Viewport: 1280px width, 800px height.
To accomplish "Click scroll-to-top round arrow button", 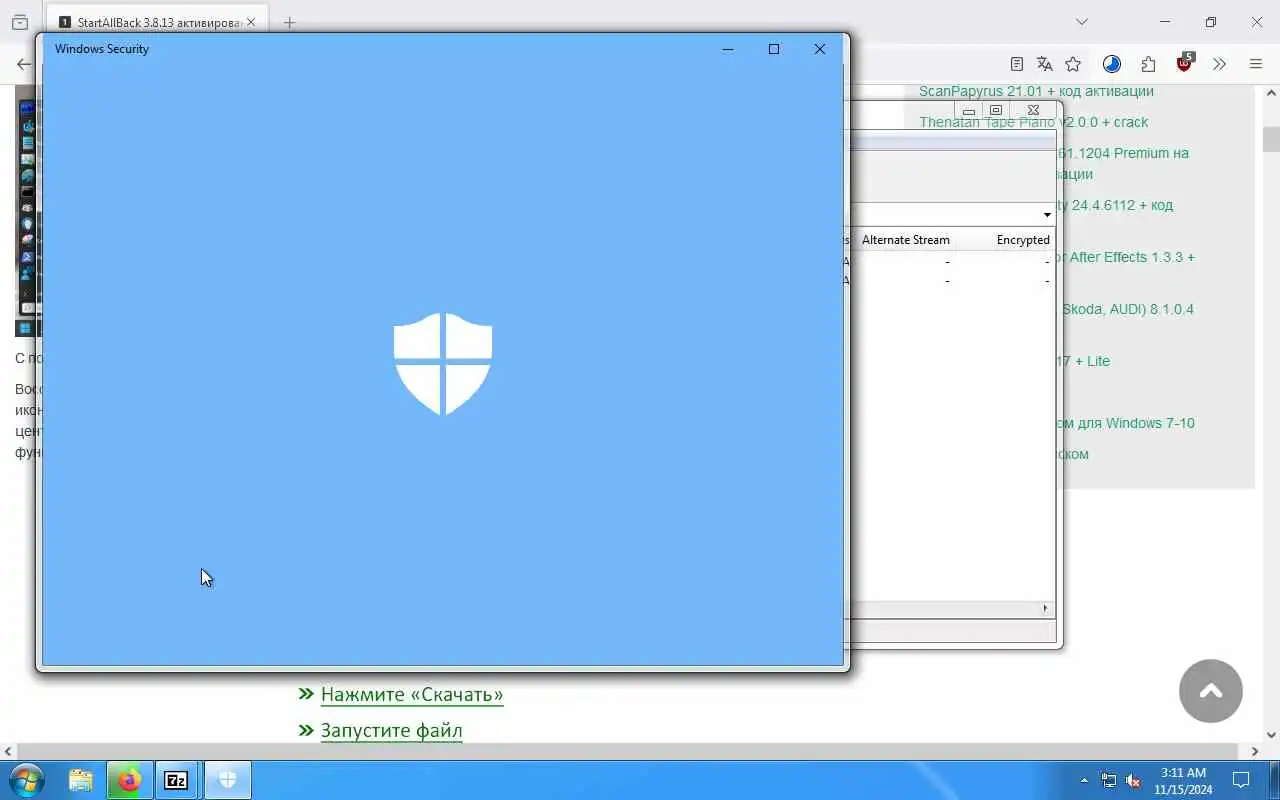I will coord(1211,691).
